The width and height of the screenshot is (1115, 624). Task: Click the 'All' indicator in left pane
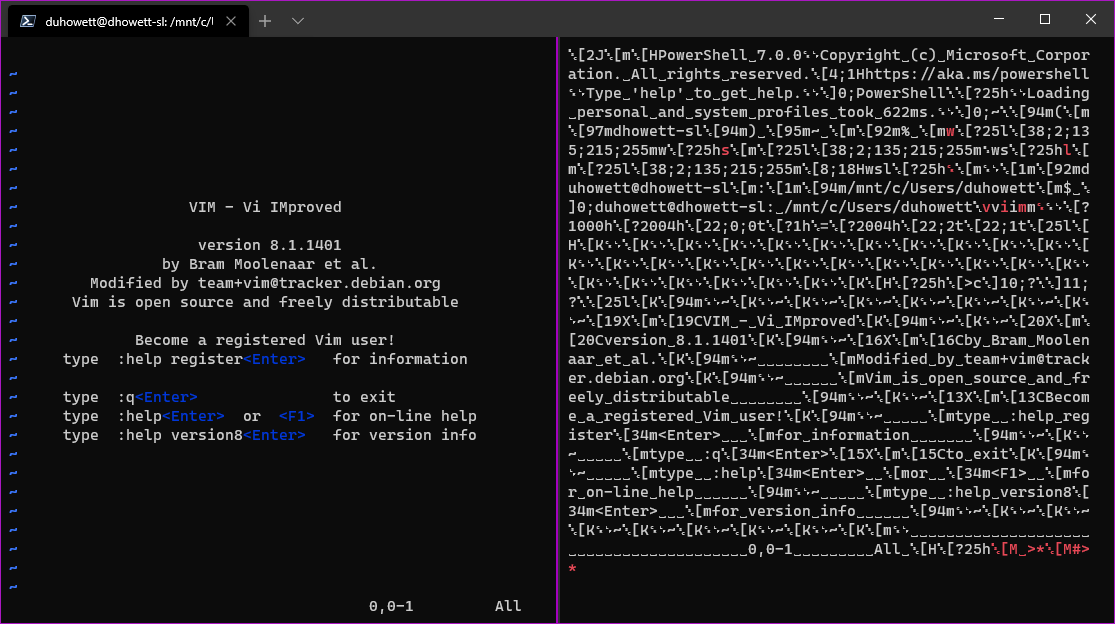click(508, 606)
